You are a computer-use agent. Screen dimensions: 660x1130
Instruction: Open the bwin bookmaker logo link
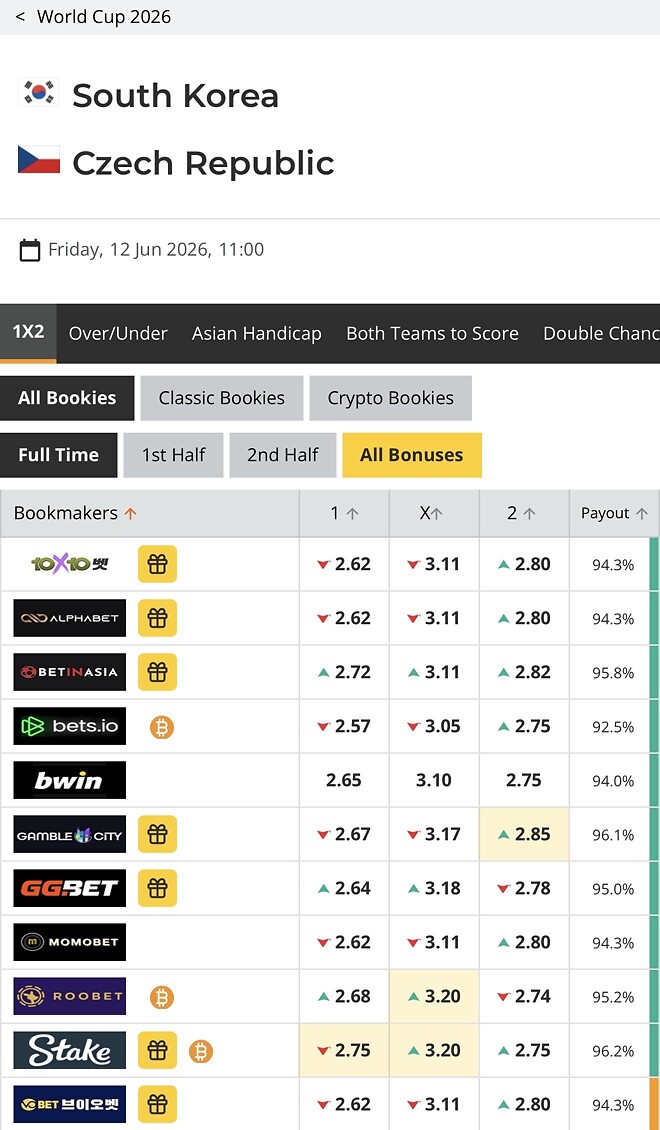click(70, 781)
